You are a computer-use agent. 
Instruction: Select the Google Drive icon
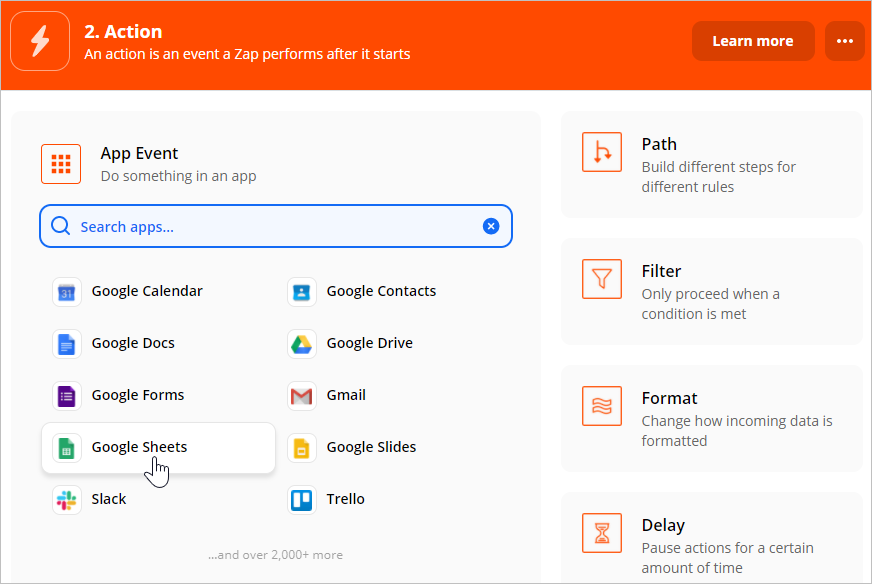pos(301,344)
